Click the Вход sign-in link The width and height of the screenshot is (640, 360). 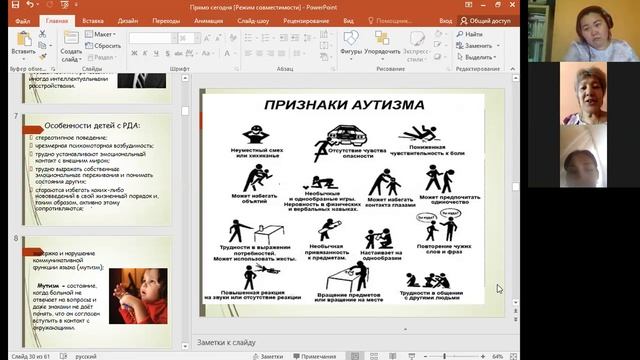(445, 21)
